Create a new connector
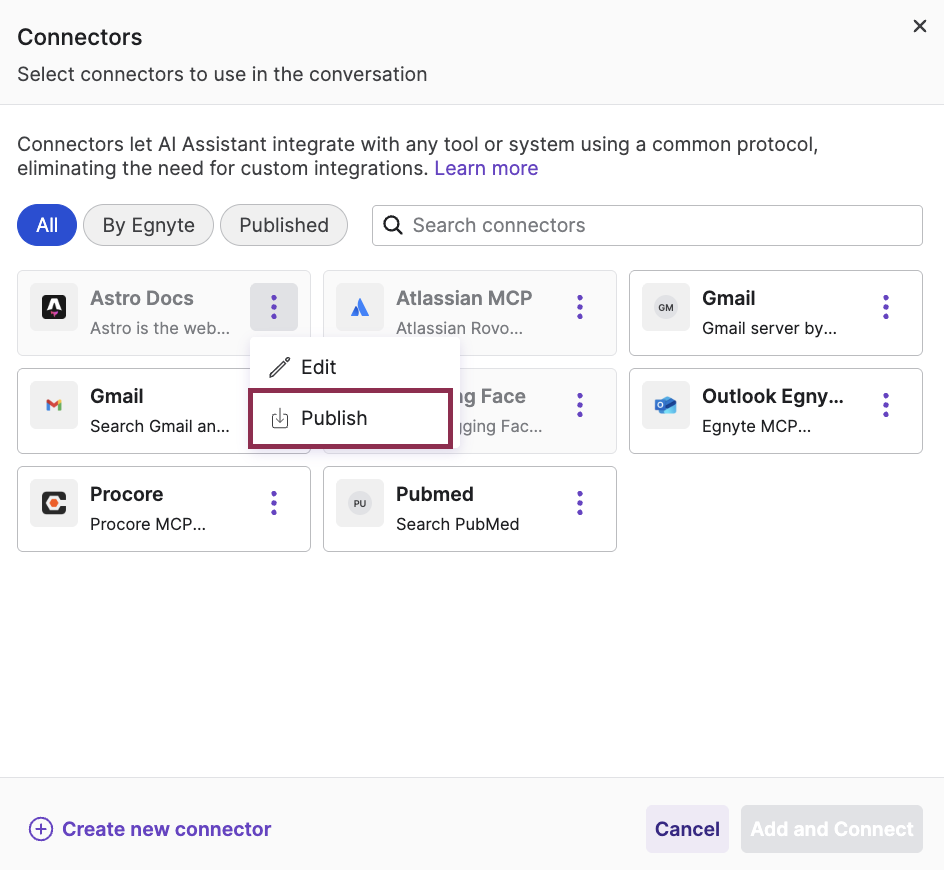The height and width of the screenshot is (870, 944). click(149, 829)
